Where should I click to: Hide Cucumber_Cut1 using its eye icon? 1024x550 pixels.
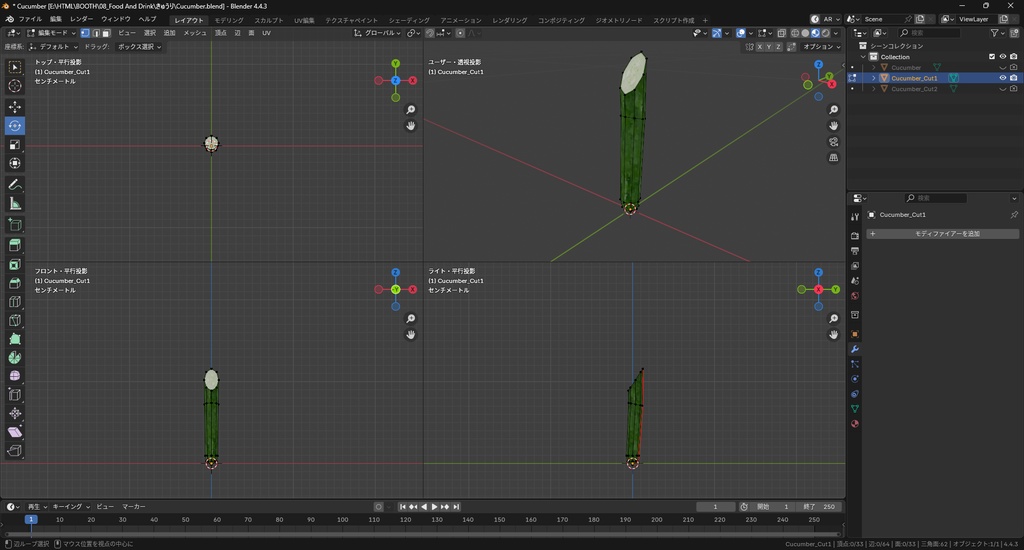[x=1003, y=78]
